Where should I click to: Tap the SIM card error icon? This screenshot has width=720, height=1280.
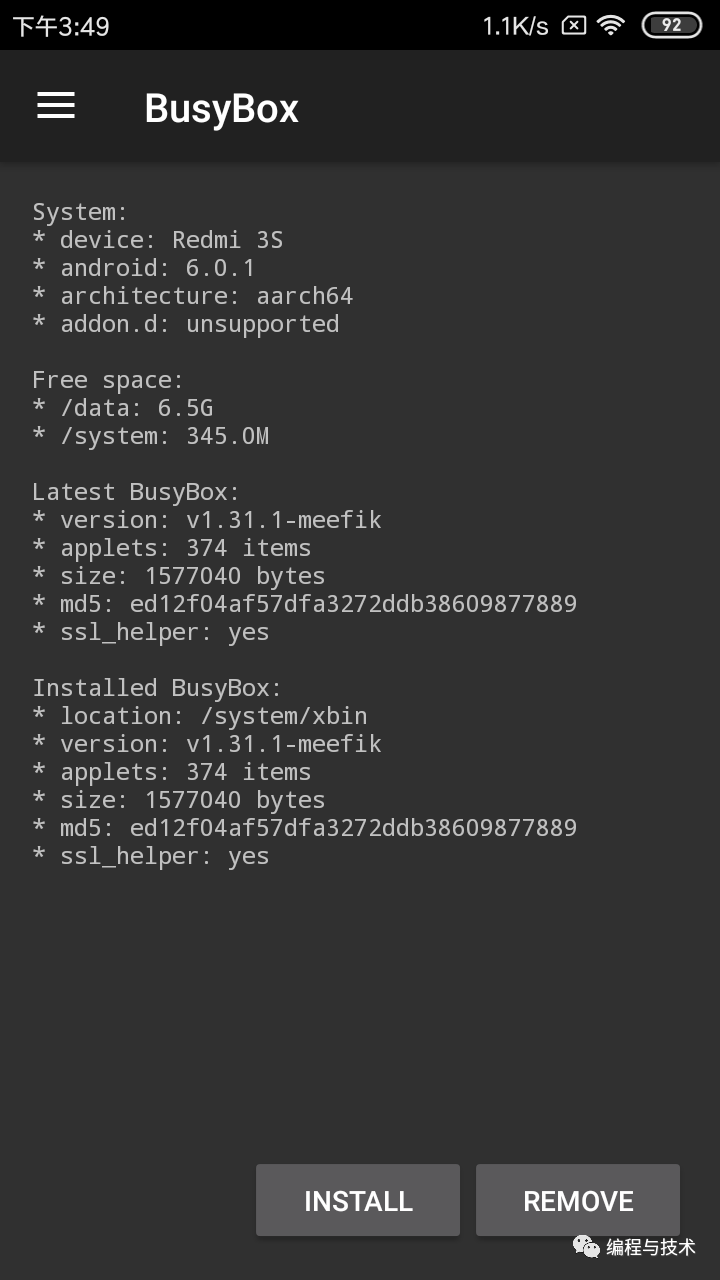click(573, 26)
